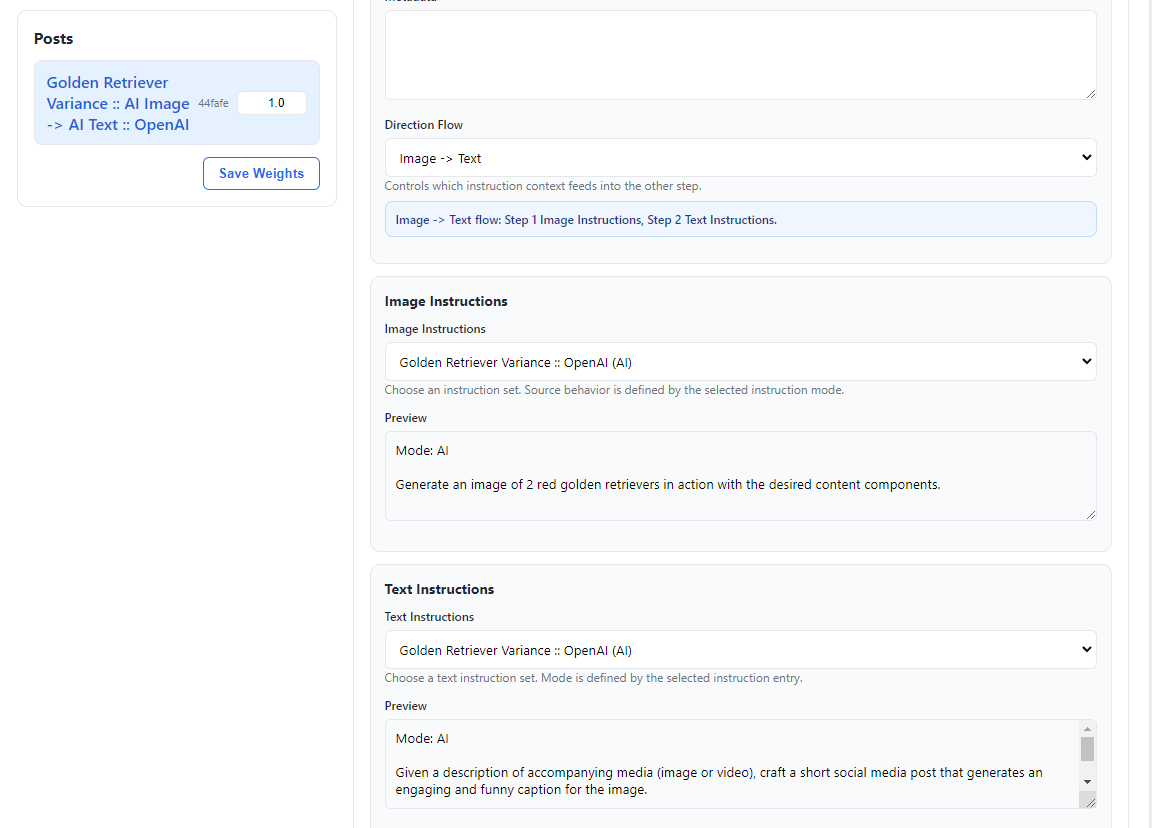Open the Golden Retriever Variance post link

click(117, 104)
